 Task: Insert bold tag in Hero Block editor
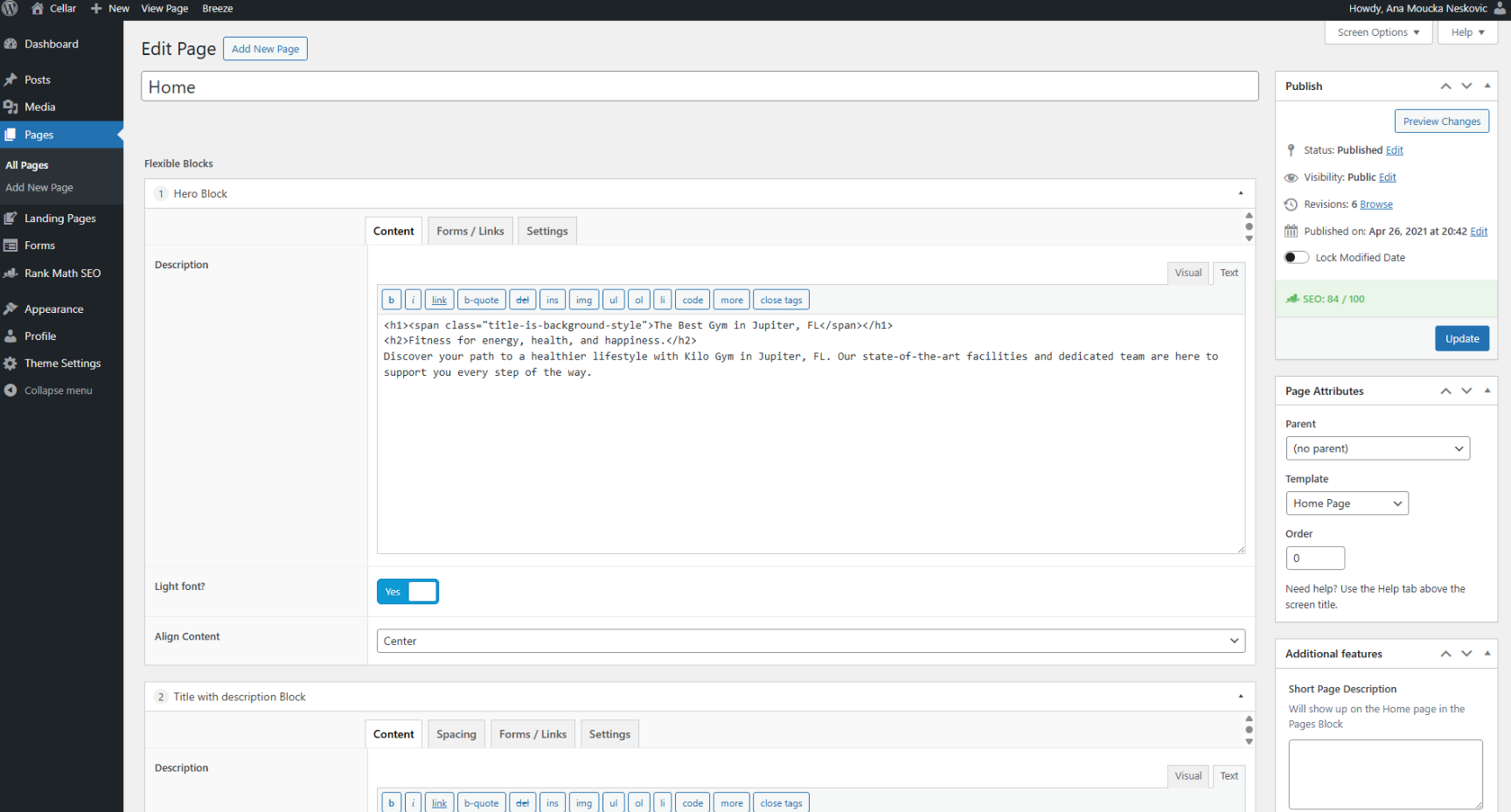point(391,300)
